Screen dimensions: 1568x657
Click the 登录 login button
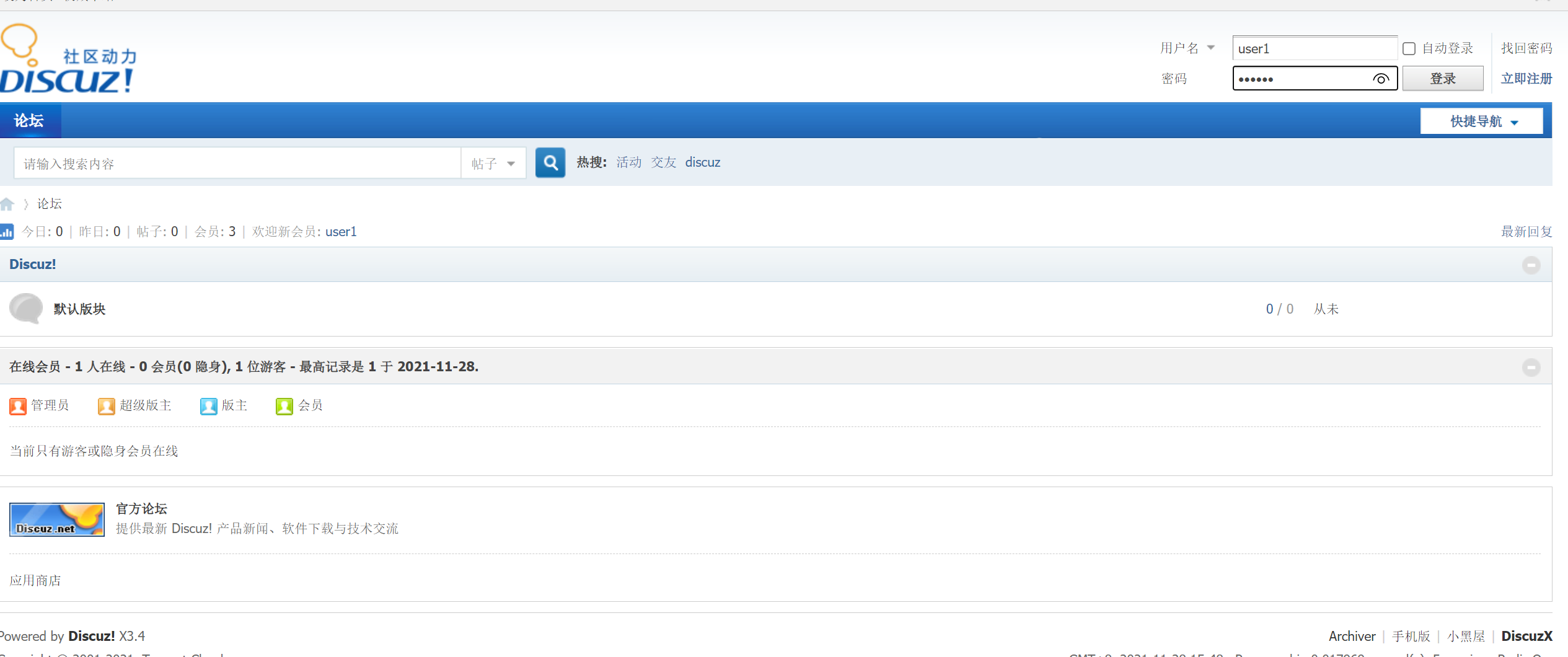point(1443,79)
